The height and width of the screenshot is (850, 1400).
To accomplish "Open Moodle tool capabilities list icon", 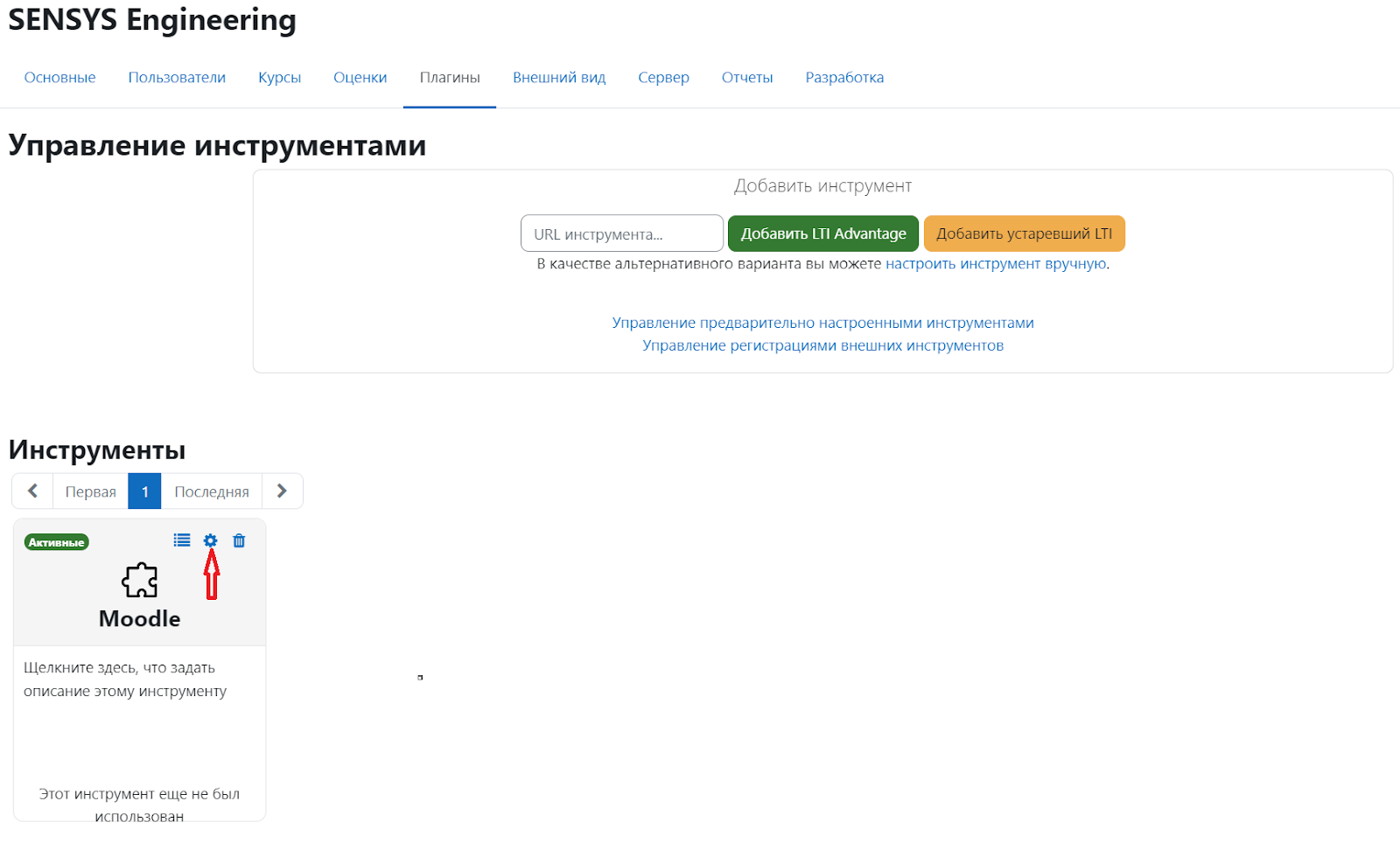I will coord(182,540).
